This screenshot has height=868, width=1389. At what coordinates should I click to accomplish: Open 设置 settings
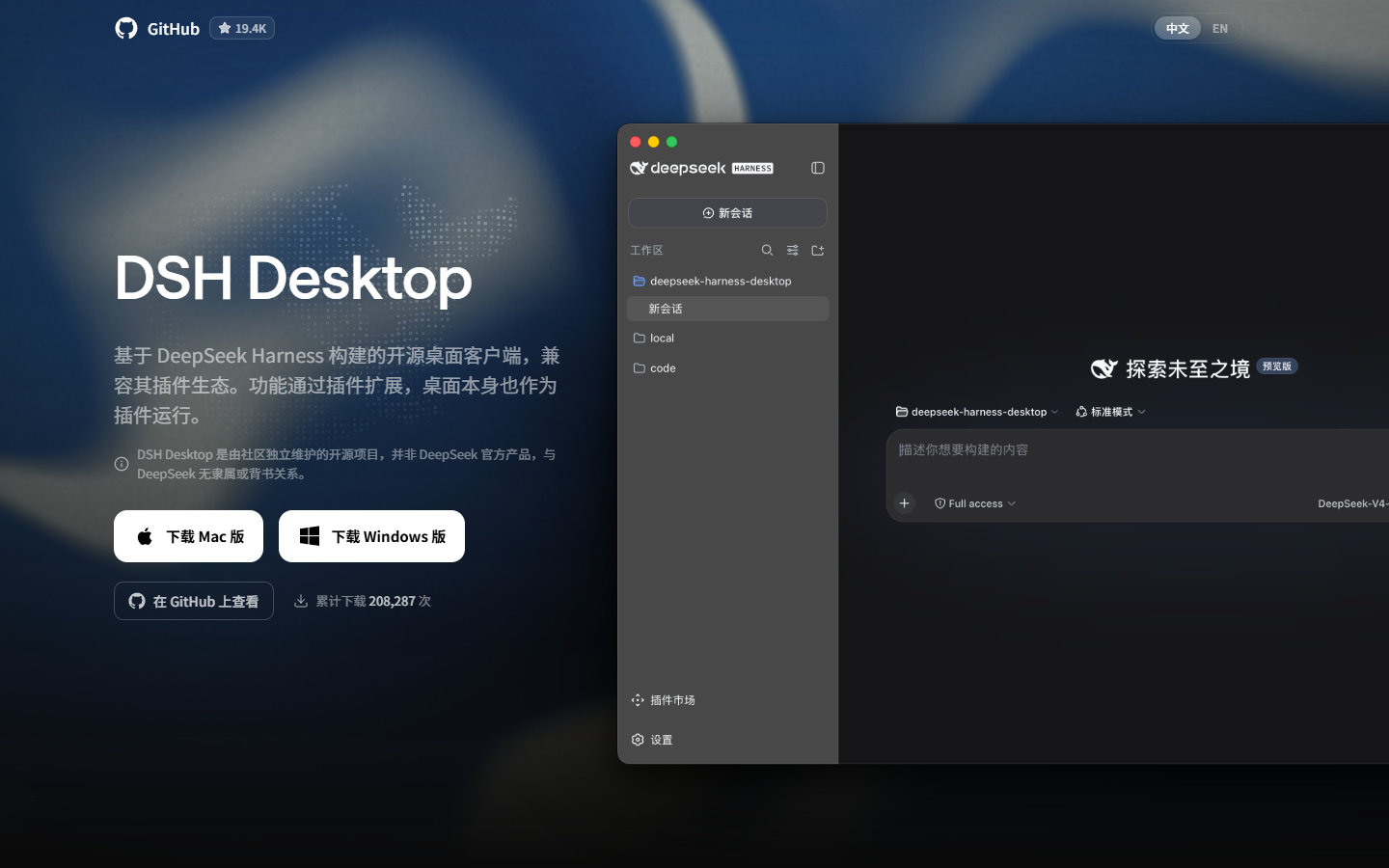pos(652,740)
